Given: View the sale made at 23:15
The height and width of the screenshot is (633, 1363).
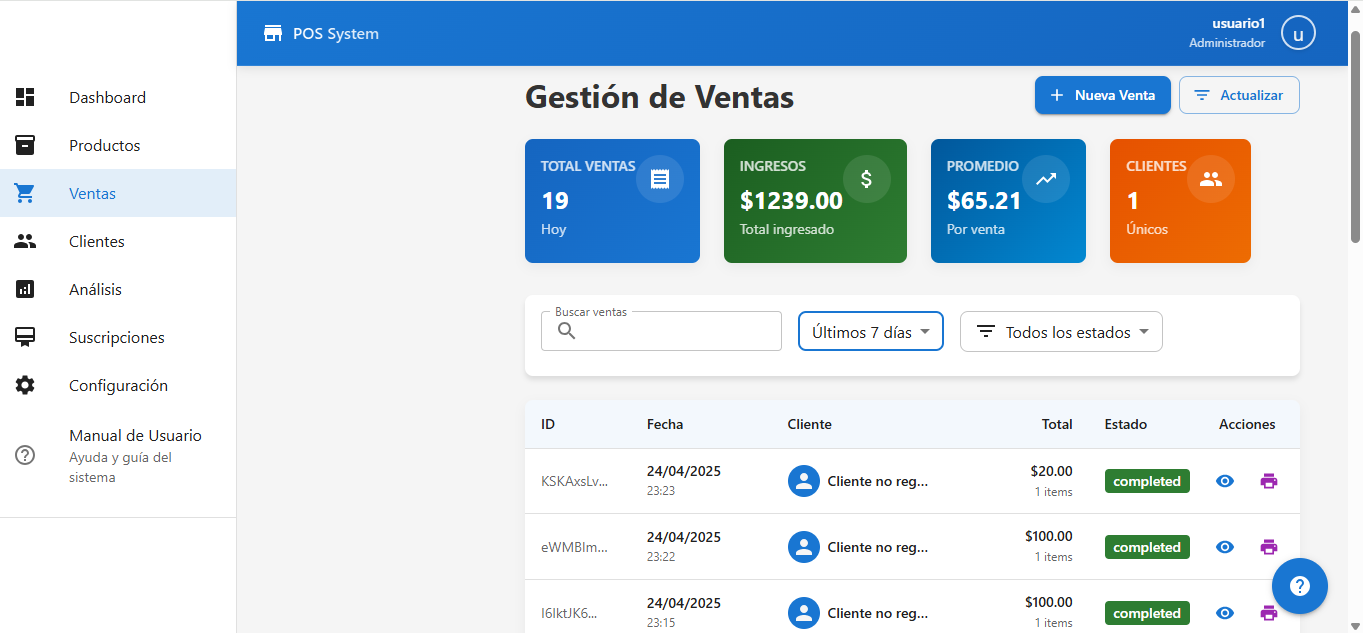Looking at the screenshot, I should click(x=1225, y=613).
